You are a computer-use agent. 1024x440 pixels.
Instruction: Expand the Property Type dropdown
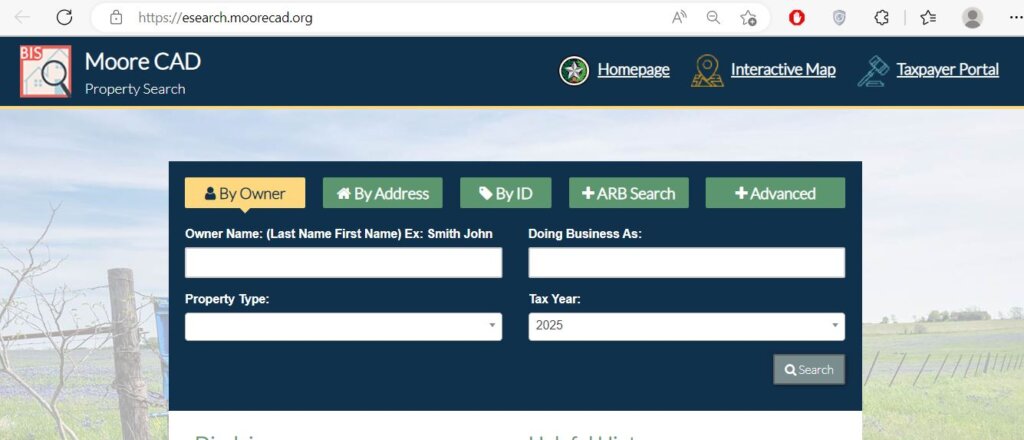344,326
